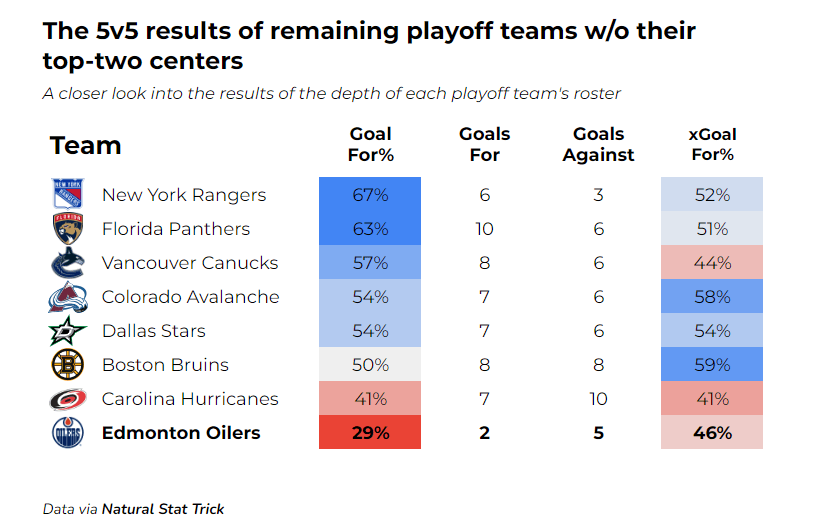Click the Goals Against column header

598,144
